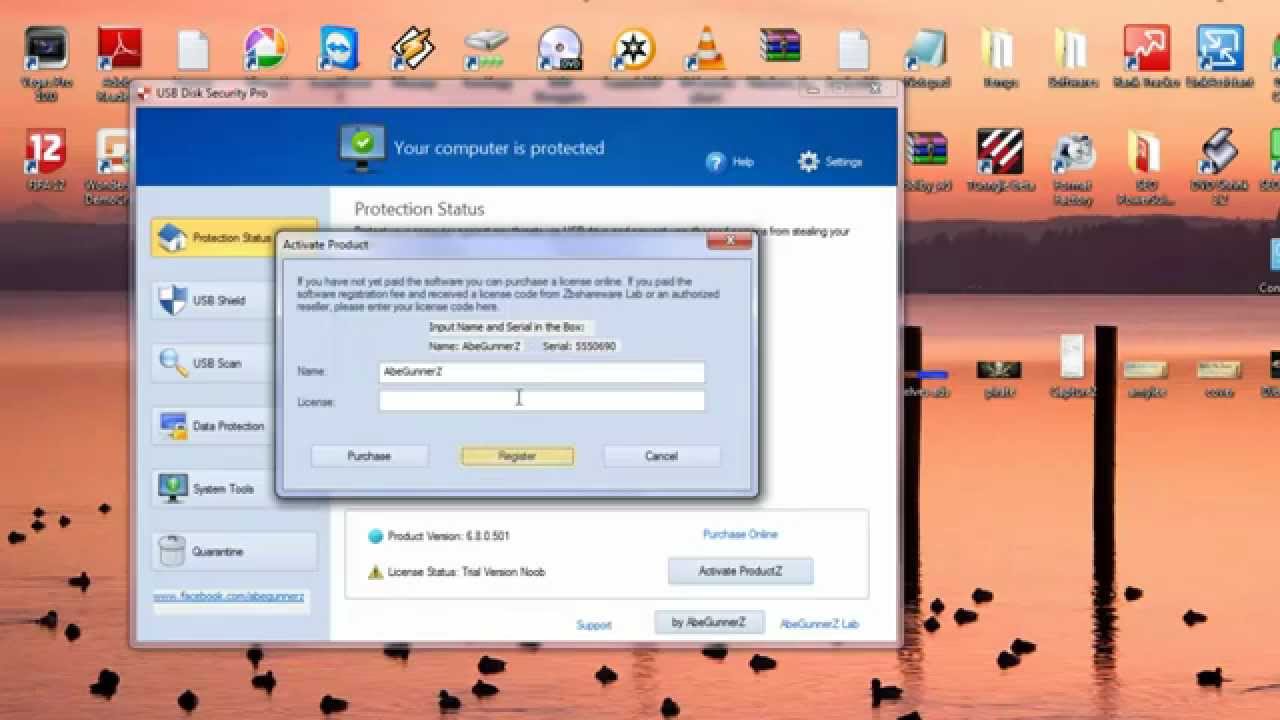
Task: Select the Winamp desktop icon
Action: coord(412,50)
